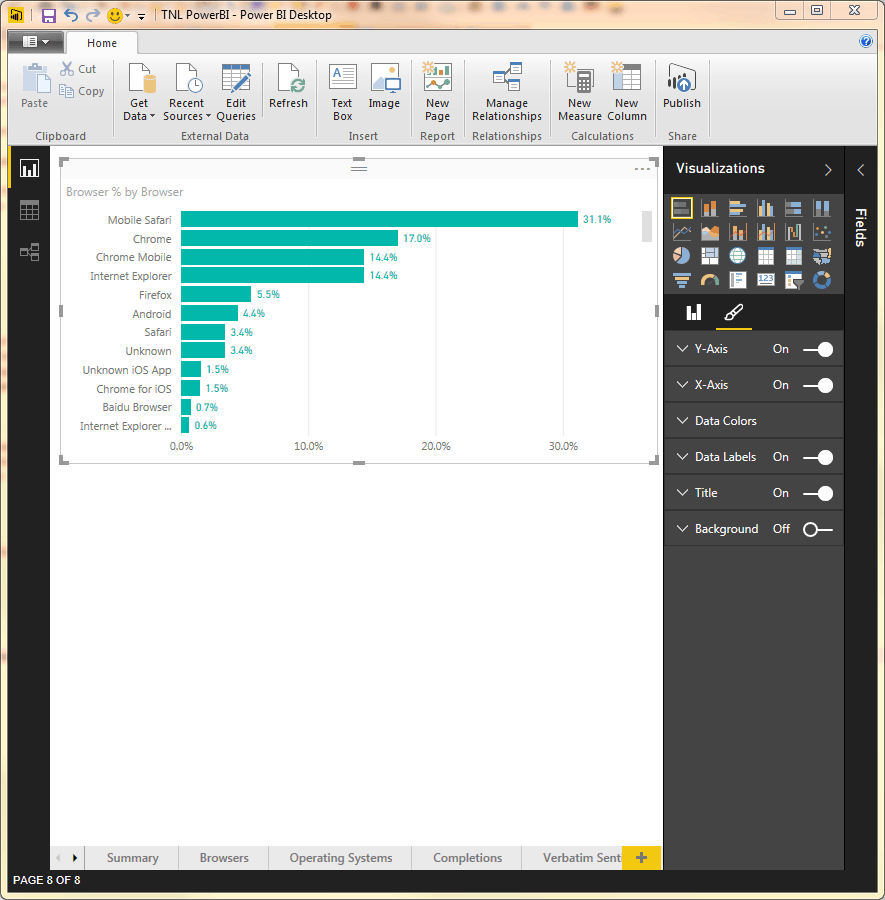The height and width of the screenshot is (900, 885).
Task: Switch to the Format paintbrush tab
Action: pyautogui.click(x=733, y=313)
